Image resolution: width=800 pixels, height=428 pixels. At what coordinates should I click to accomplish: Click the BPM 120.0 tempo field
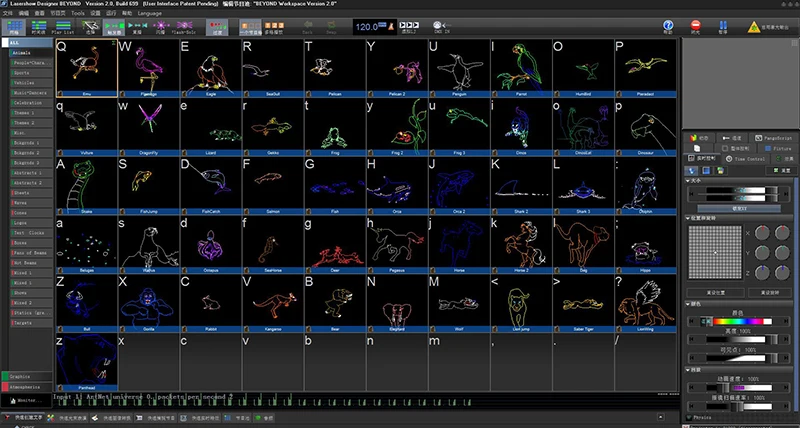tap(369, 27)
